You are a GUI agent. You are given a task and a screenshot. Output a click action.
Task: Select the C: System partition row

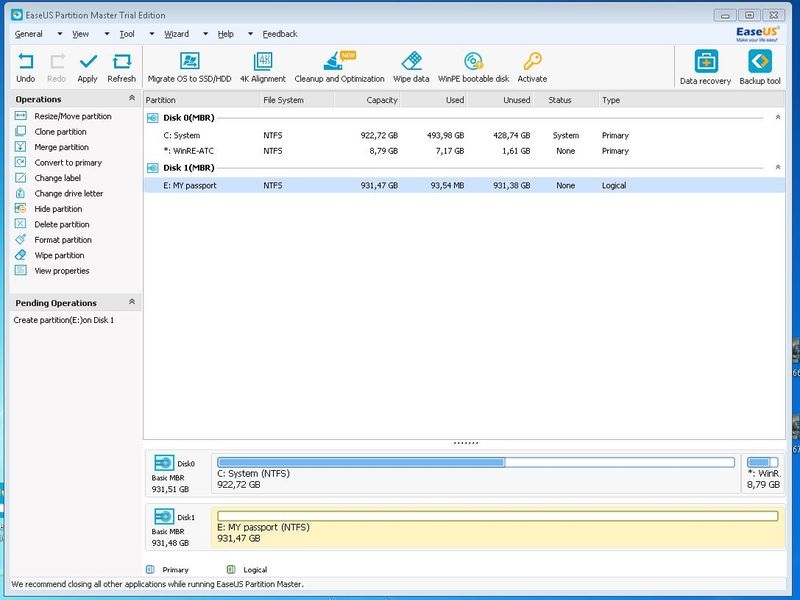(x=464, y=135)
